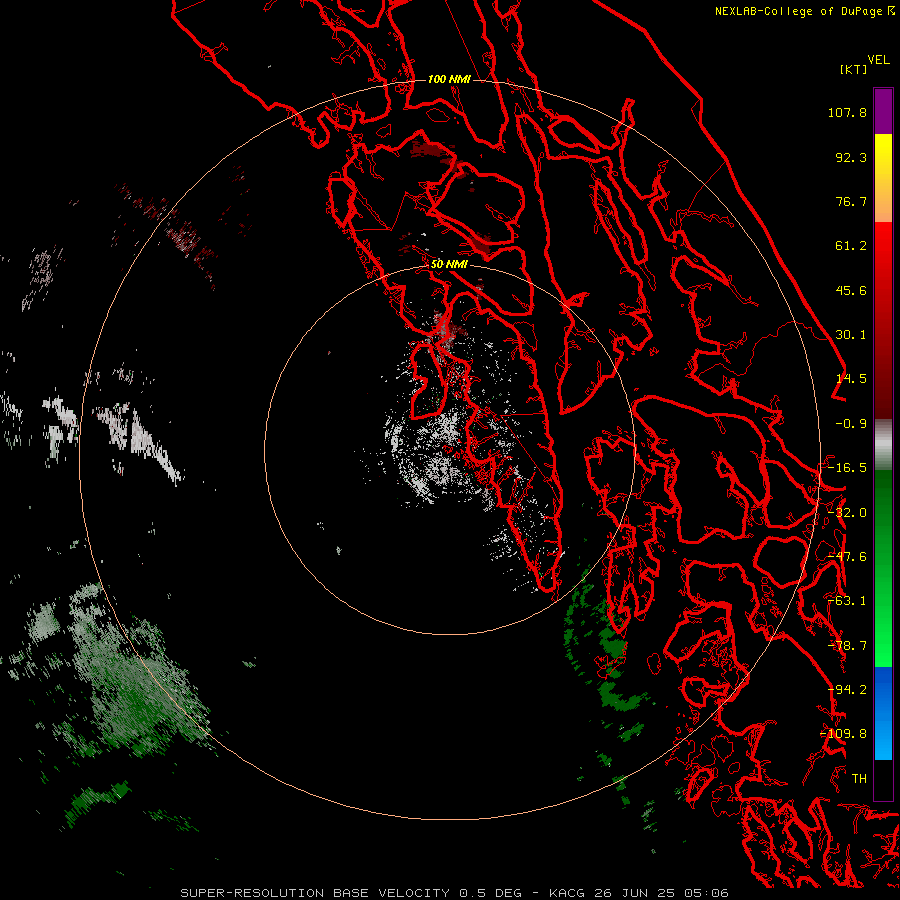Select the -63.1 value on velocity scale
Image resolution: width=900 pixels, height=900 pixels.
[847, 601]
